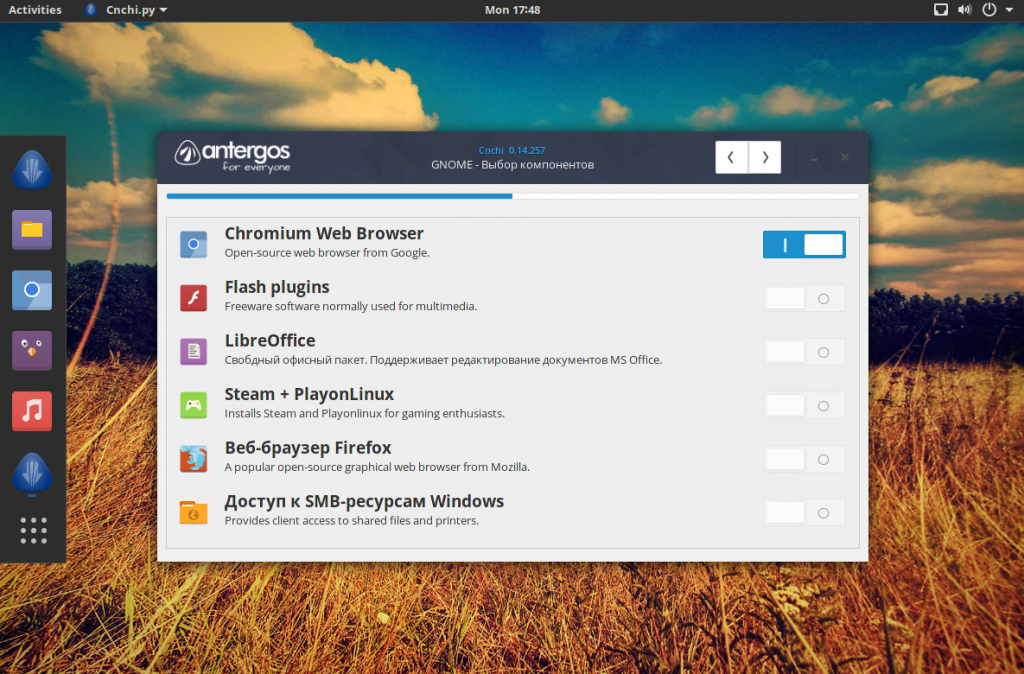Launch Chromium from the dock

point(32,290)
